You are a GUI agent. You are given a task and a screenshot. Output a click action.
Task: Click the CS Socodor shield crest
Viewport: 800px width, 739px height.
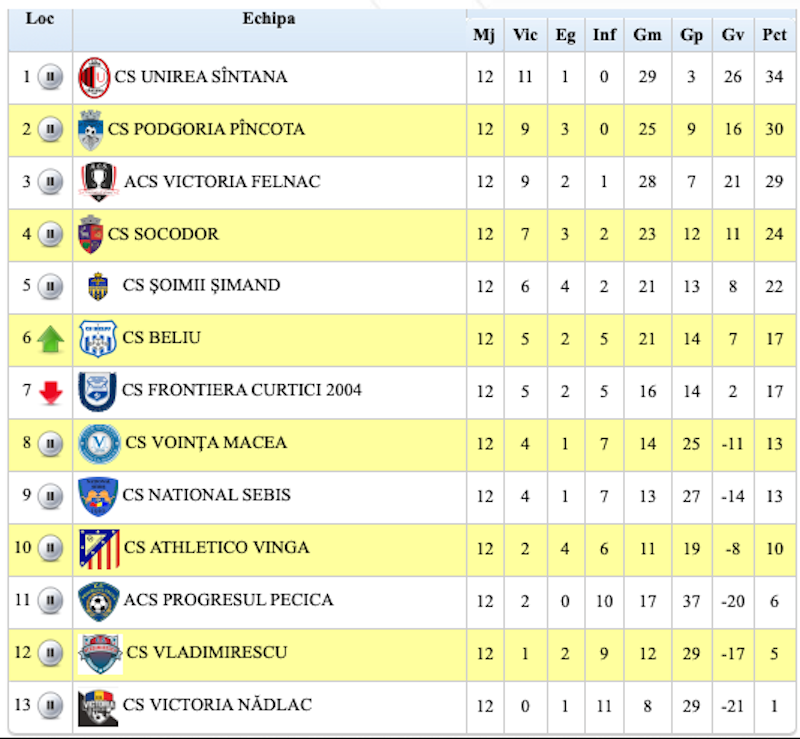91,234
